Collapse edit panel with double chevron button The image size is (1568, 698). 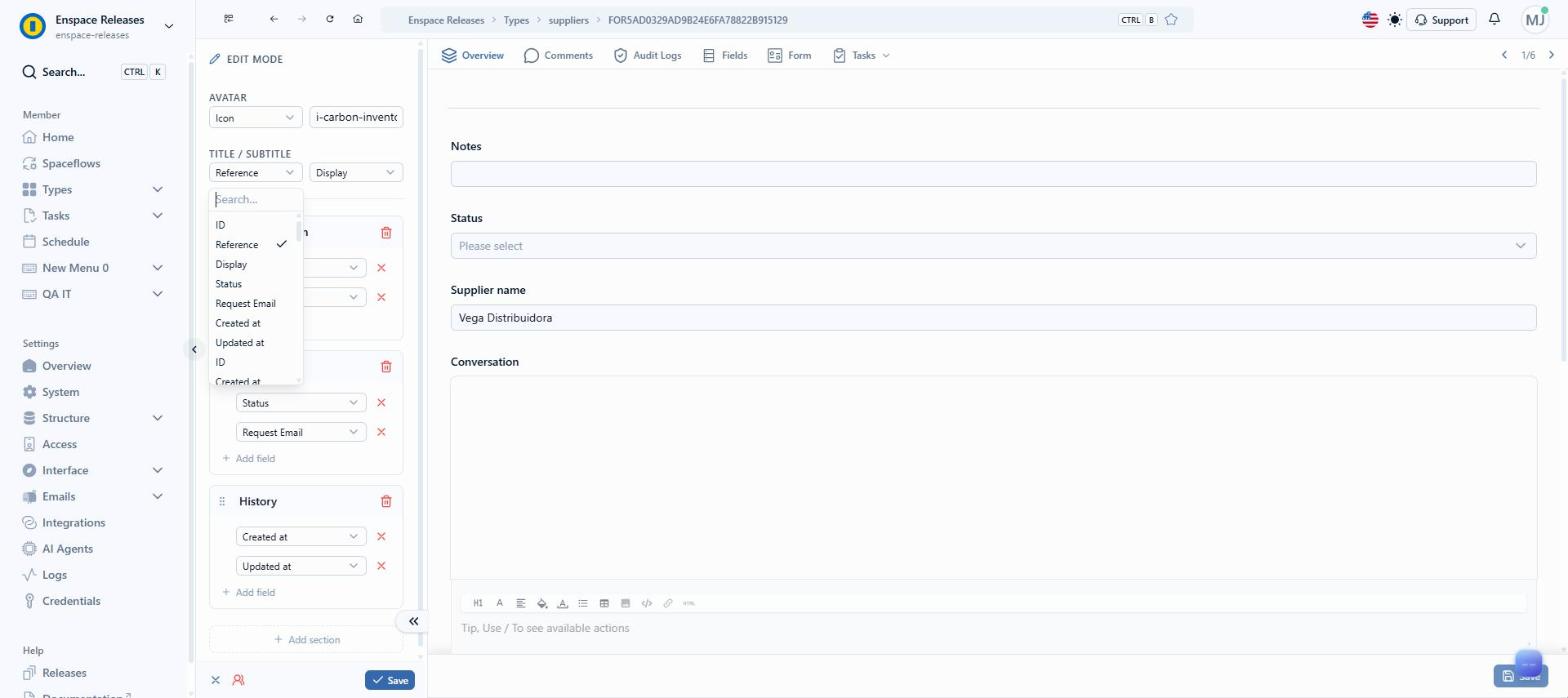(x=413, y=621)
